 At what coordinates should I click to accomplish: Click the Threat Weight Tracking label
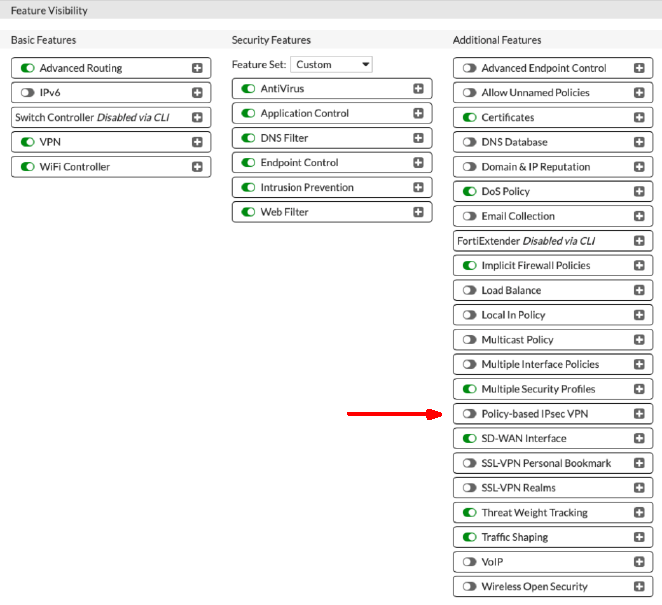(534, 513)
